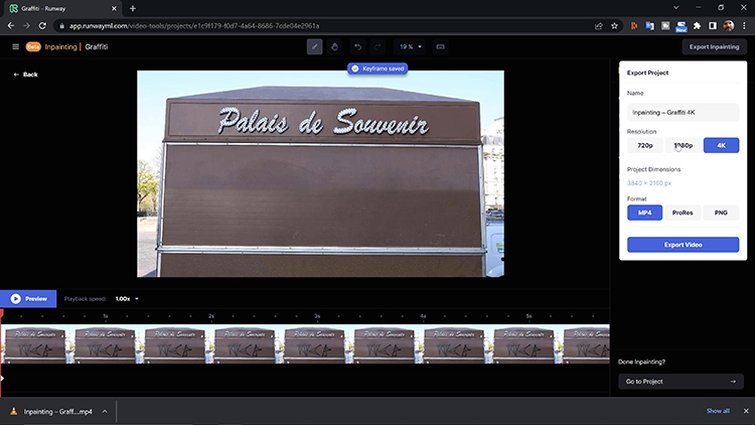Open the keyboard shortcuts icon
The image size is (755, 425).
tap(441, 46)
